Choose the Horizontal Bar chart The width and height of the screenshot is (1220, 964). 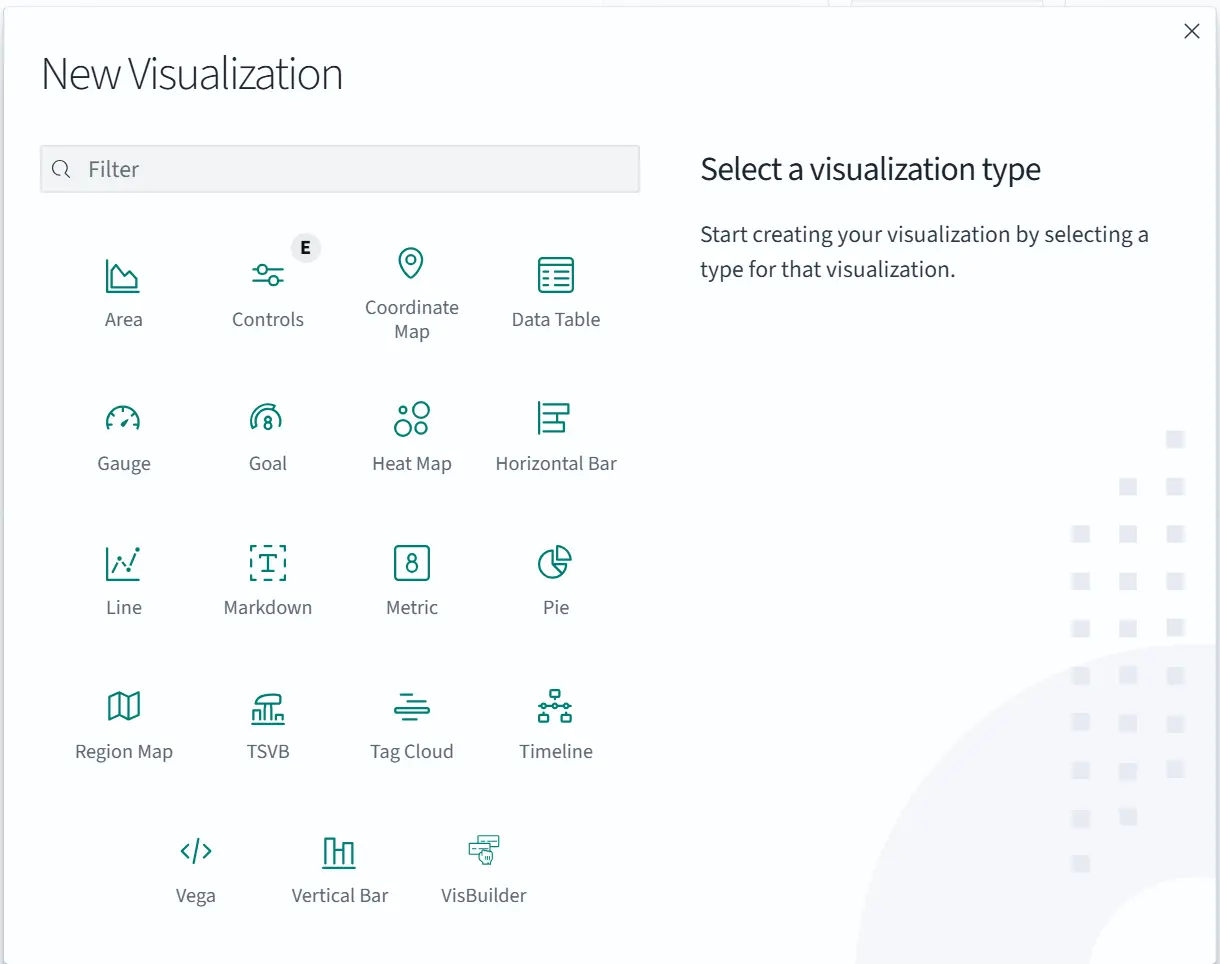[x=555, y=434]
